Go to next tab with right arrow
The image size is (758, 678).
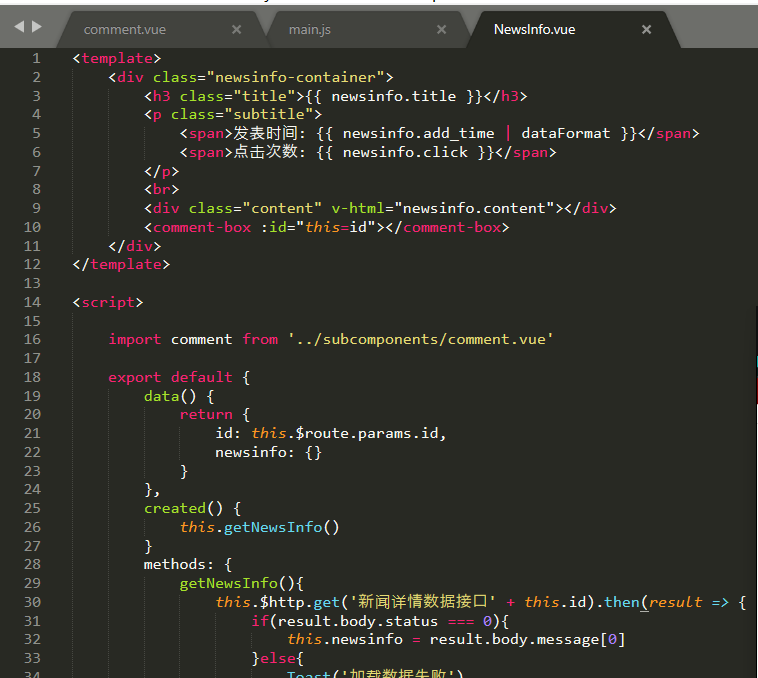pyautogui.click(x=37, y=26)
